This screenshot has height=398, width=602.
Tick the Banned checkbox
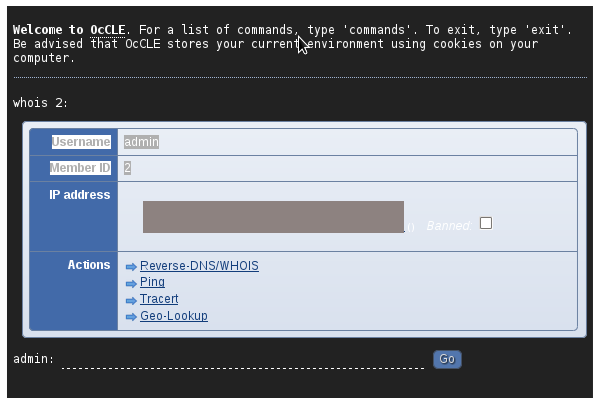[486, 223]
